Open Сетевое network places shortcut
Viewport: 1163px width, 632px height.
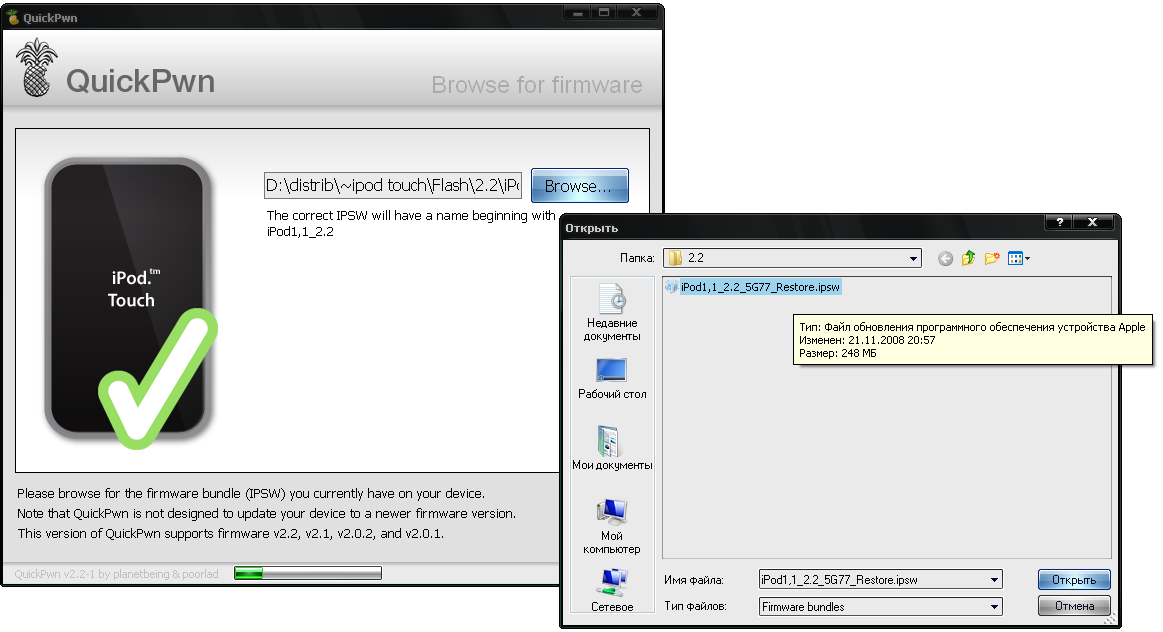[x=611, y=591]
